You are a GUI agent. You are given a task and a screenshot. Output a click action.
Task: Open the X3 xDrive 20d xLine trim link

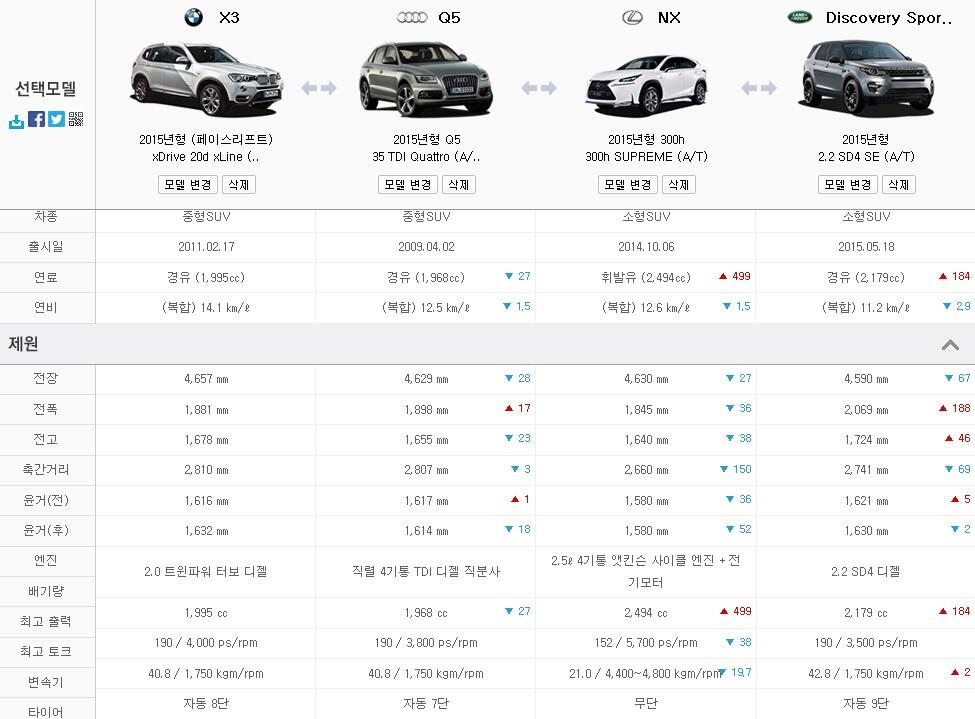(x=205, y=157)
